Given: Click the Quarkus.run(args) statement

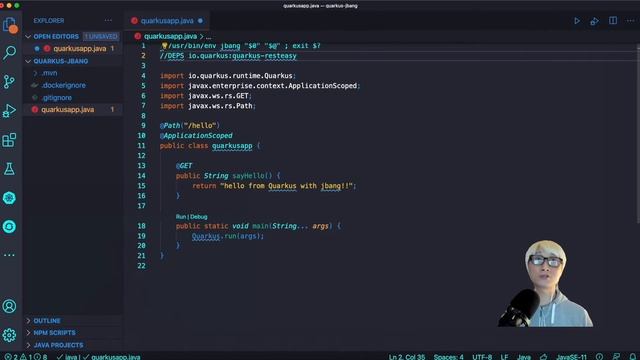Looking at the screenshot, I should click(228, 236).
